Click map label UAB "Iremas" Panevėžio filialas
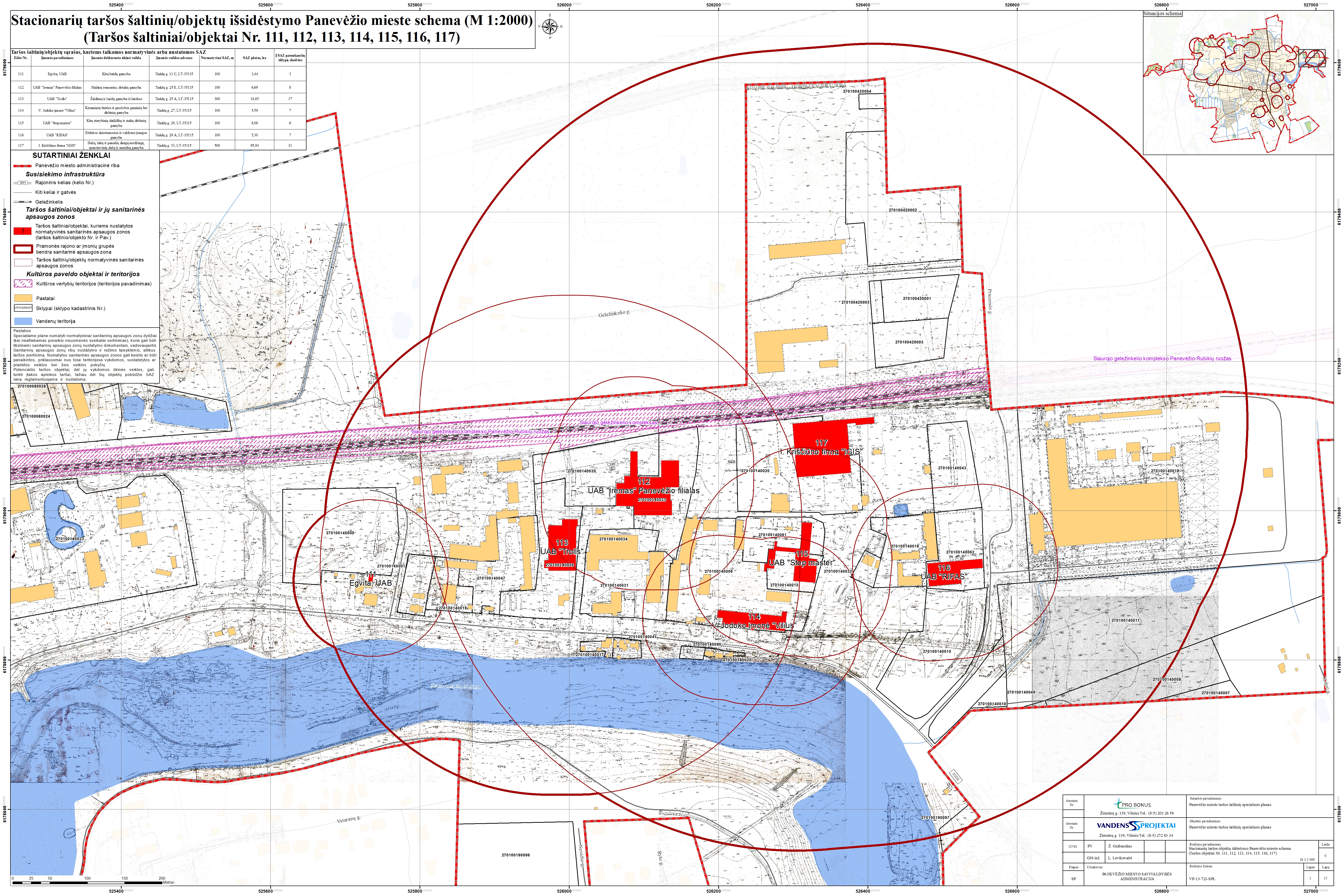The width and height of the screenshot is (1344, 896). tap(643, 491)
